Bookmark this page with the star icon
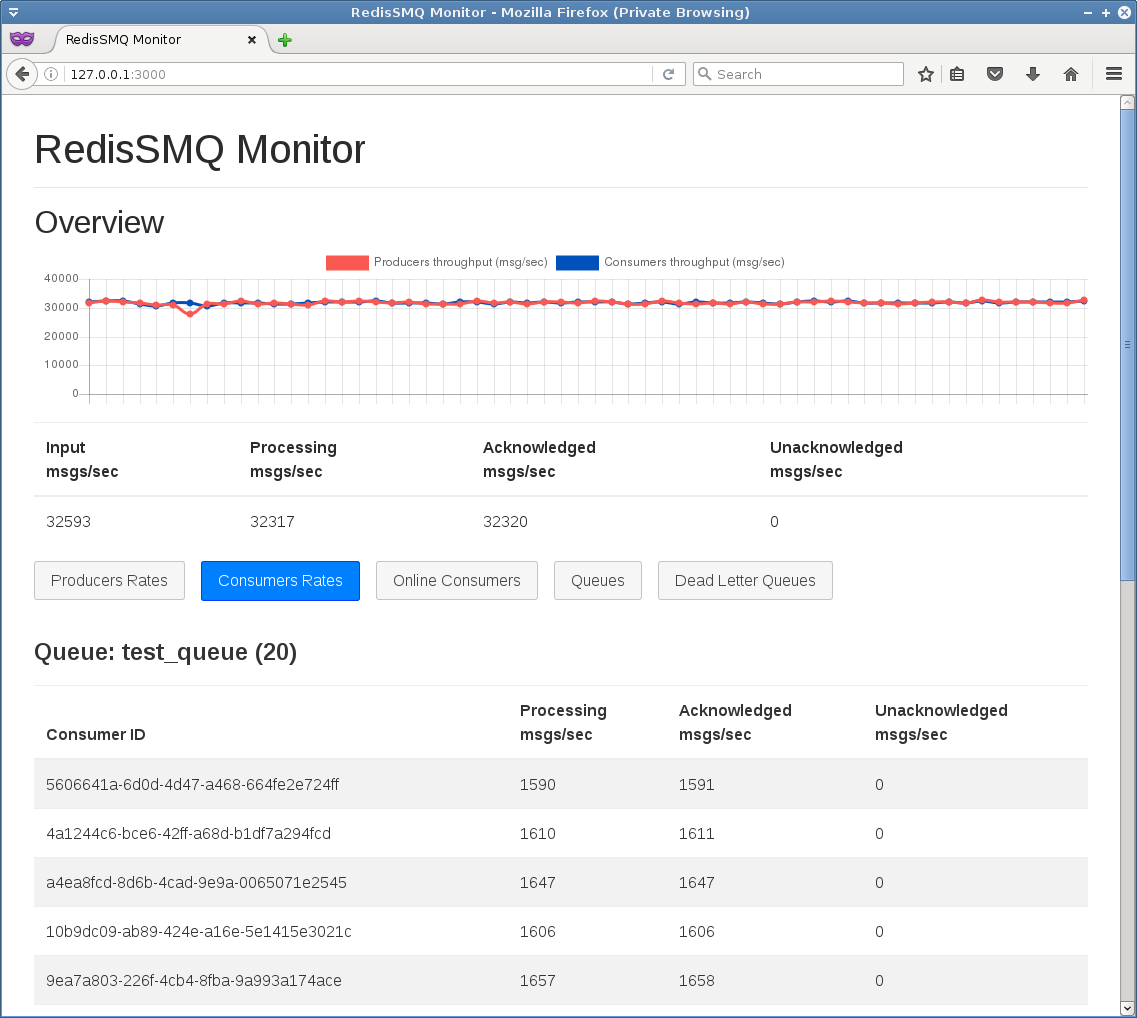 click(925, 74)
